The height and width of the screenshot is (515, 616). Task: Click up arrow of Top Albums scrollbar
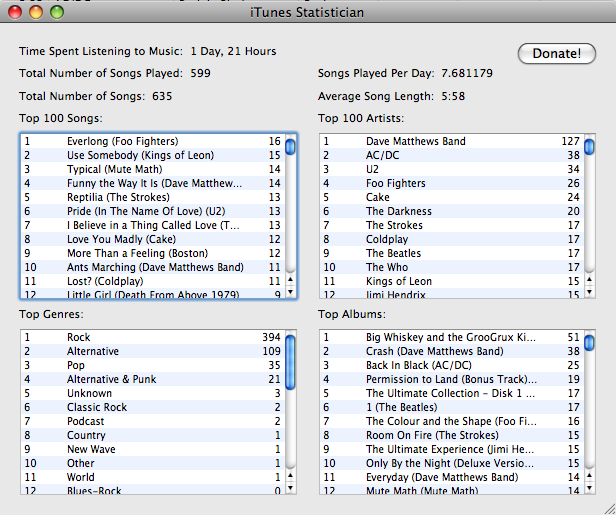(x=589, y=476)
